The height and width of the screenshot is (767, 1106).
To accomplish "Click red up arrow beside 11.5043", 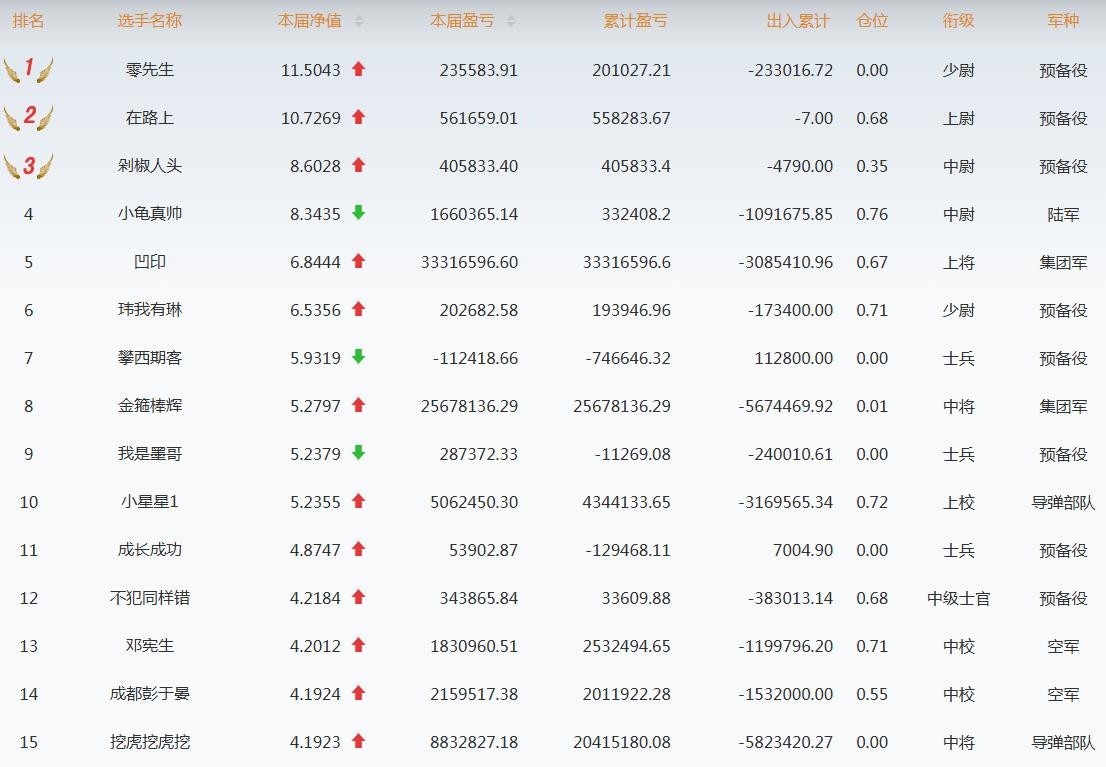I will pos(359,69).
